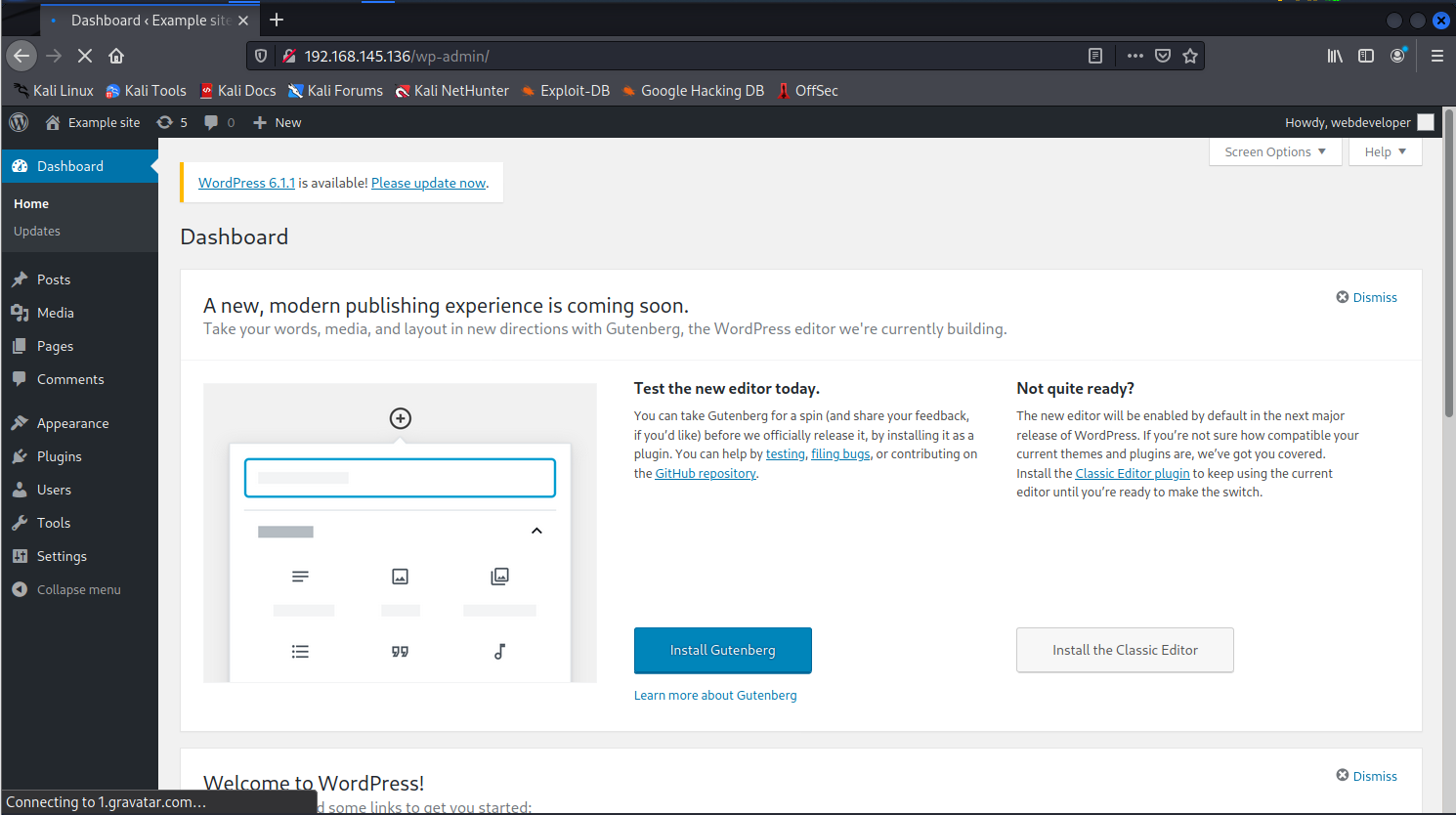Dismiss the Gutenberg announcement panel
Viewport: 1456px width, 815px height.
(1366, 297)
